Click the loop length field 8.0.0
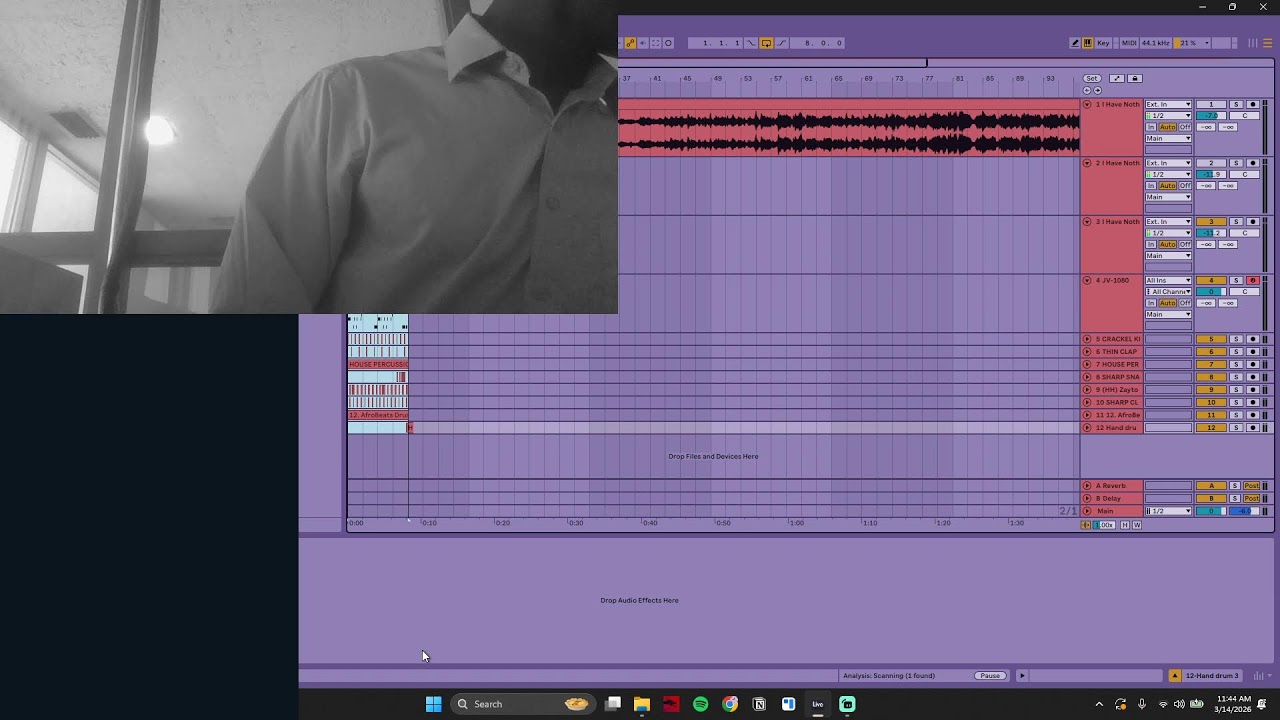 point(817,43)
